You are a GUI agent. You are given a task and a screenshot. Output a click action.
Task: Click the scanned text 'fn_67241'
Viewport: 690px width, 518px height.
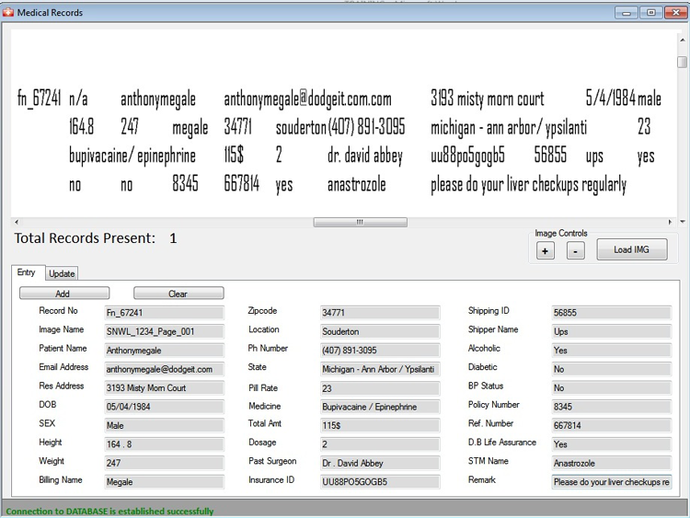pyautogui.click(x=39, y=99)
